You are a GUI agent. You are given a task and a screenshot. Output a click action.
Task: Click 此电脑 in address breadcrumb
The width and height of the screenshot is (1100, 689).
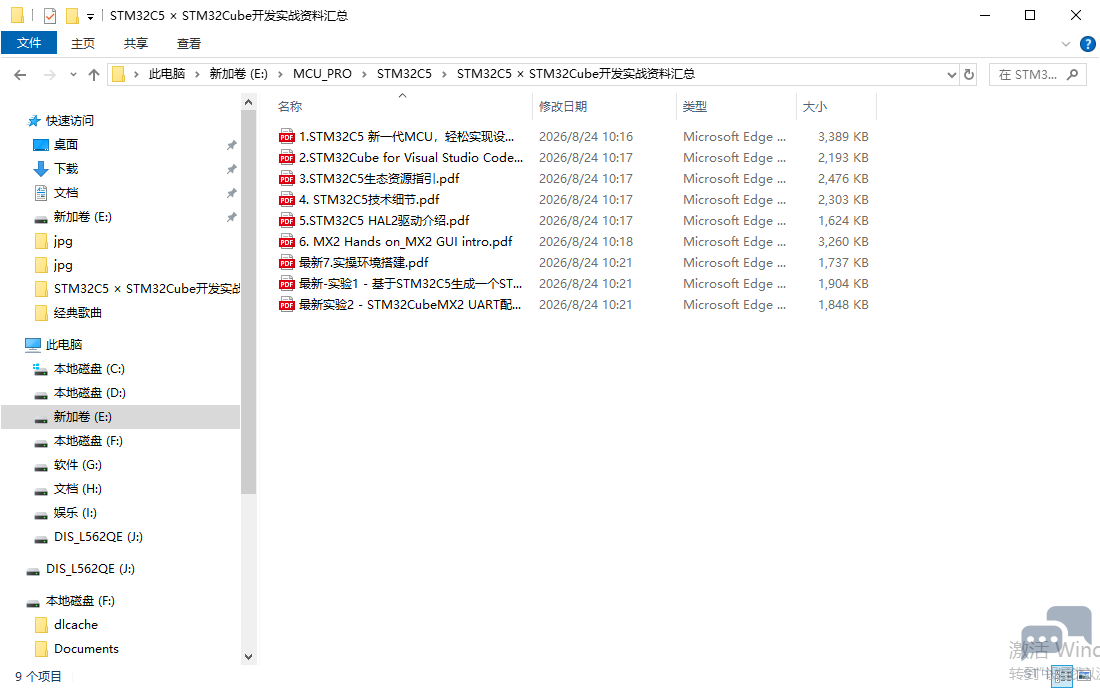(167, 74)
